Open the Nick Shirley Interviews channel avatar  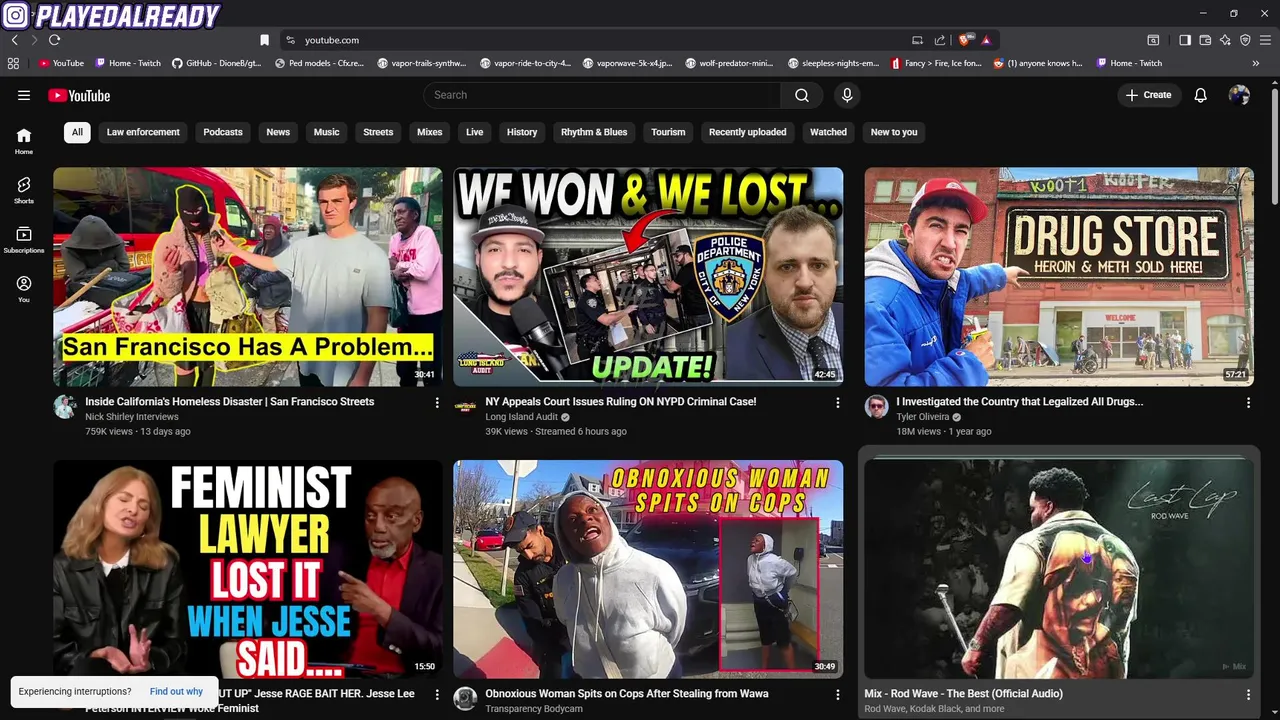(65, 406)
